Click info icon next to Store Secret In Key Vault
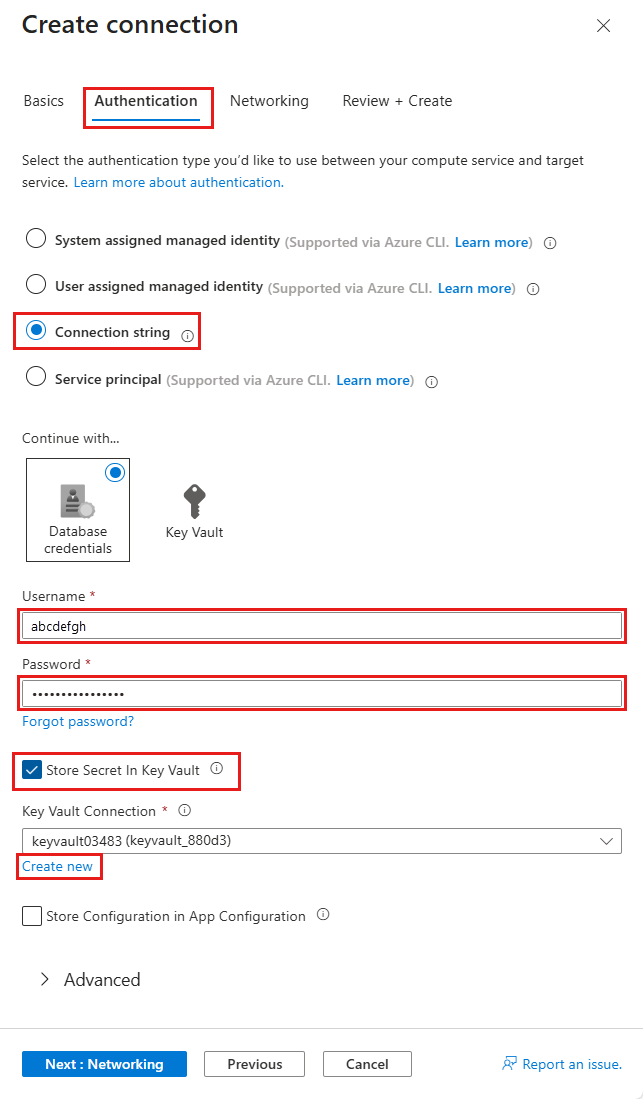 point(217,770)
